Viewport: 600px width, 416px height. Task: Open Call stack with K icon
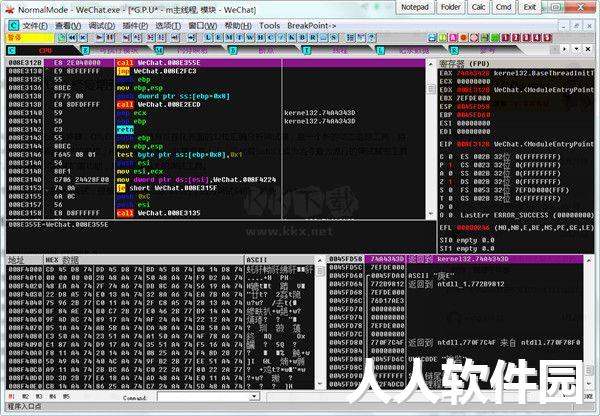tap(292, 38)
